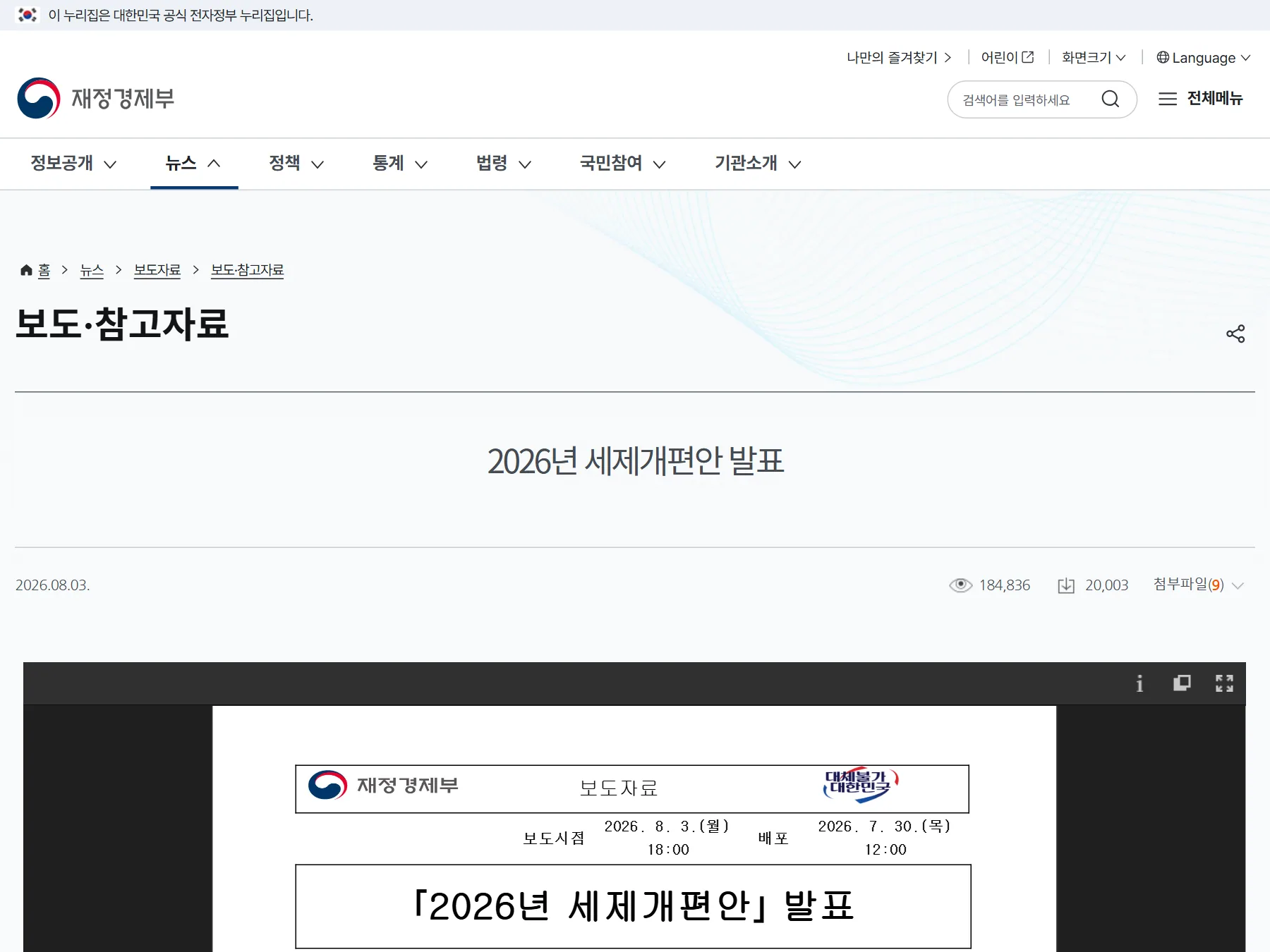Screen dimensions: 1270x952
Task: Open the Language dropdown
Action: click(x=1203, y=58)
